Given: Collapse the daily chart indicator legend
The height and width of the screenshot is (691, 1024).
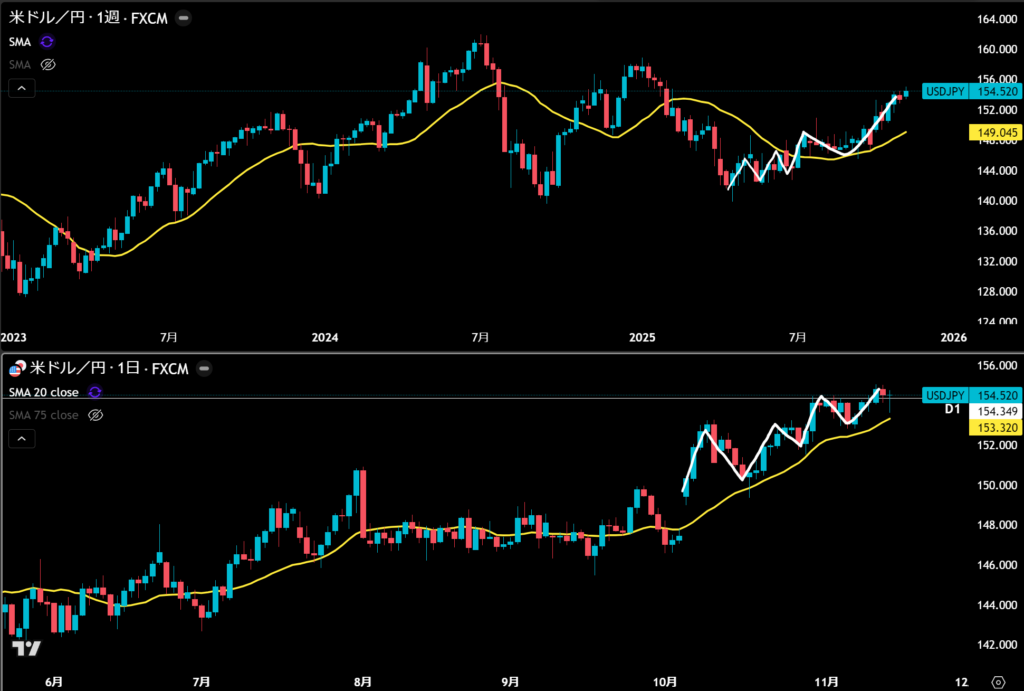Looking at the screenshot, I should pyautogui.click(x=22, y=438).
